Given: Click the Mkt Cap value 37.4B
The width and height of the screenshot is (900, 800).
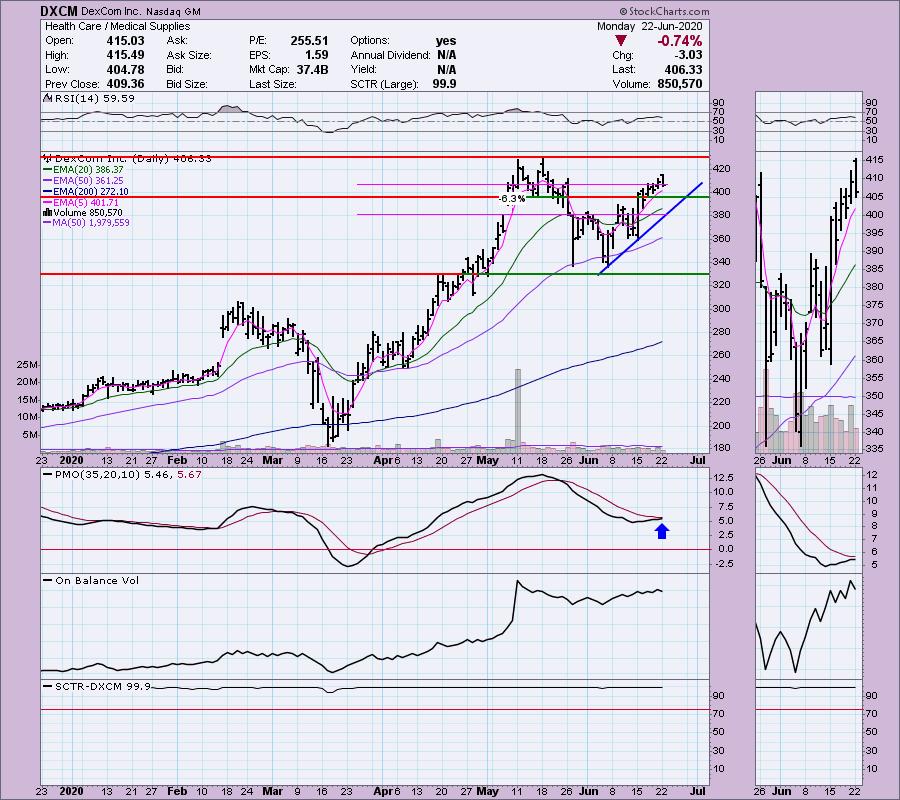Looking at the screenshot, I should click(x=313, y=69).
